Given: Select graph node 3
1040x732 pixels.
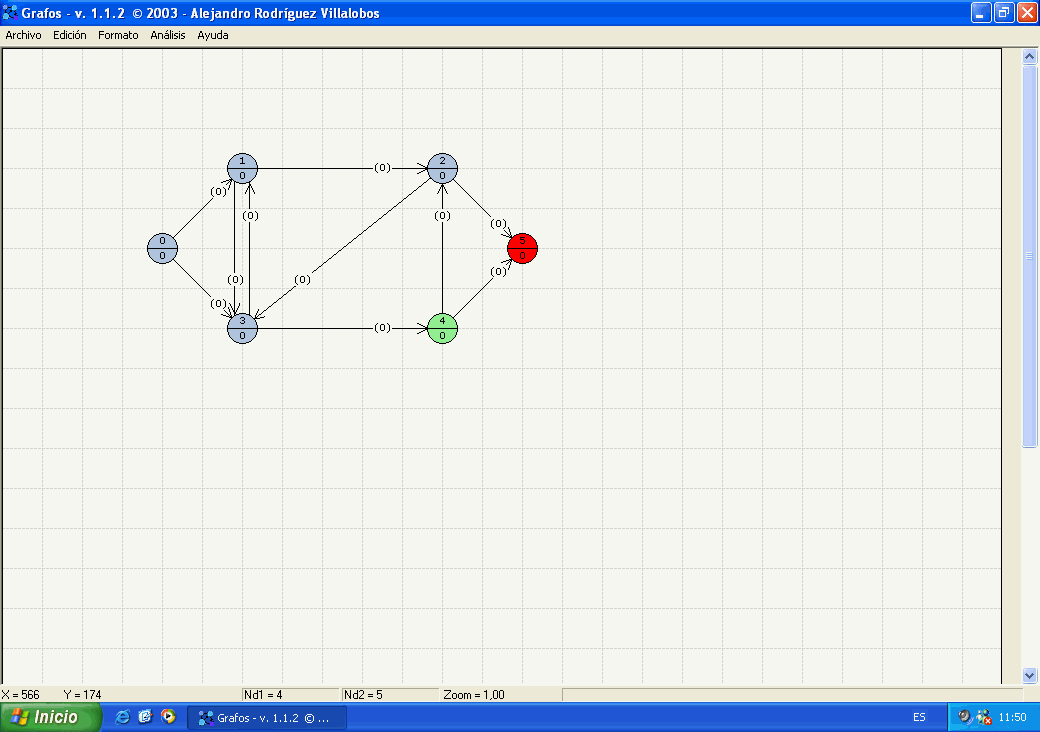Looking at the screenshot, I should 242,328.
